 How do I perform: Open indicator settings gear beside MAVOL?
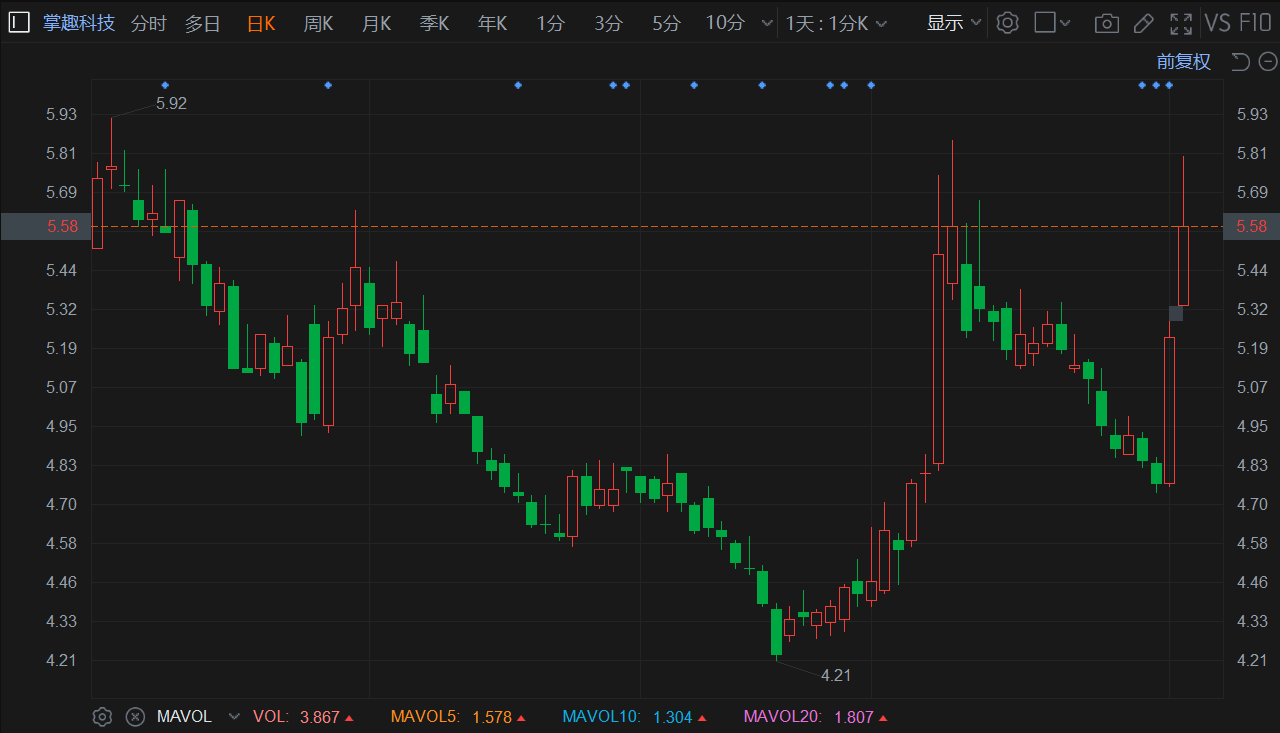[x=102, y=716]
